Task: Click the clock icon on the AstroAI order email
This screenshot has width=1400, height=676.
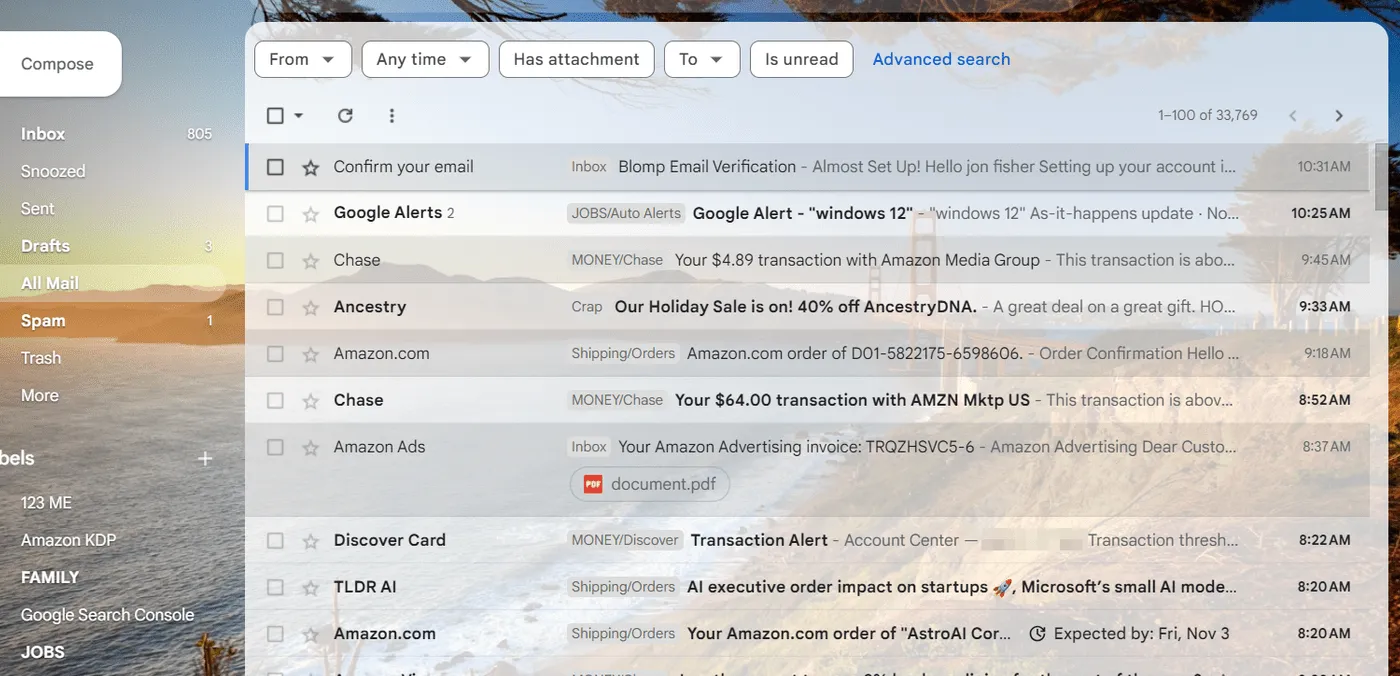Action: coord(1037,633)
